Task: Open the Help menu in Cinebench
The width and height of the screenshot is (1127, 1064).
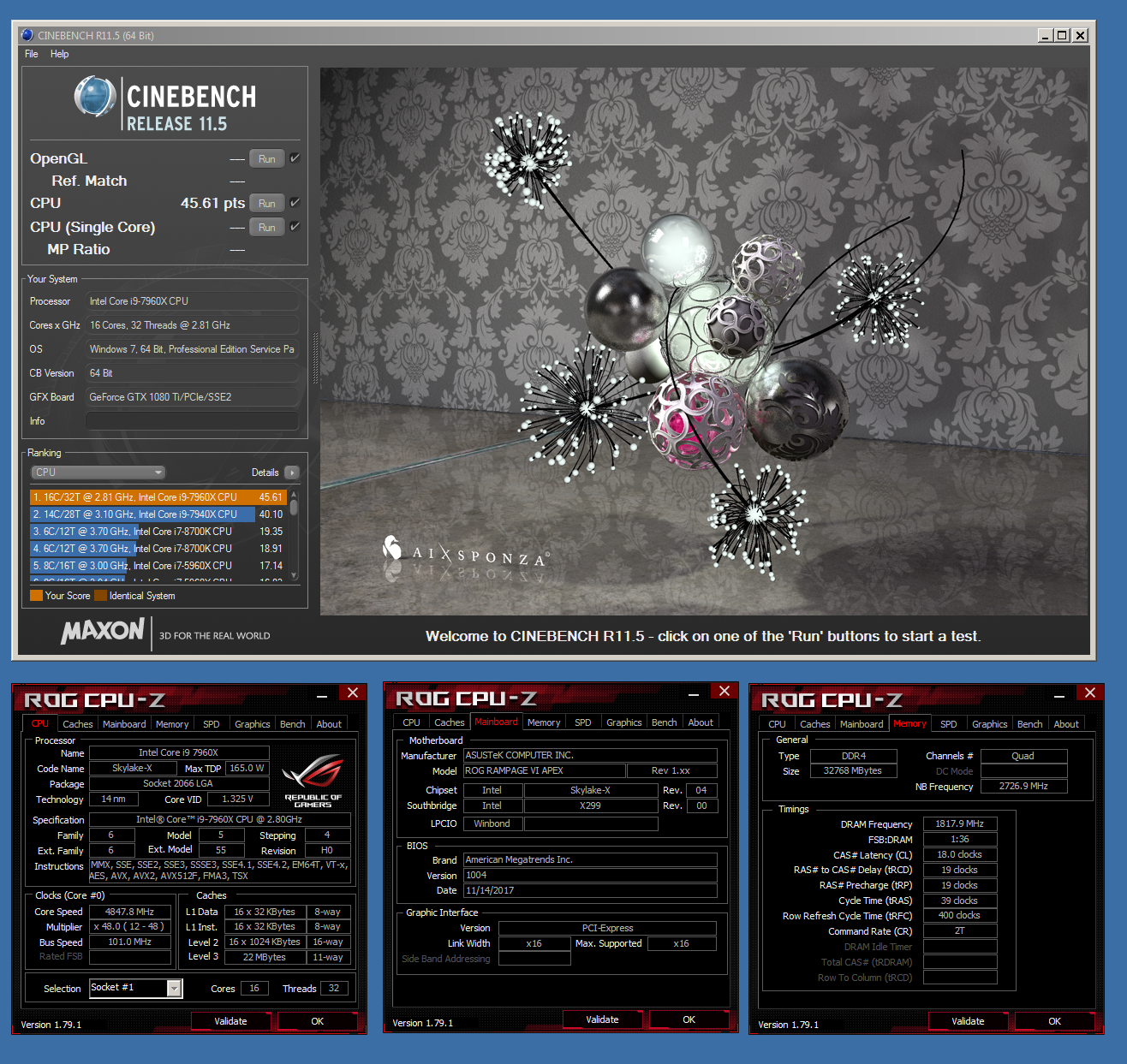Action: [x=59, y=54]
